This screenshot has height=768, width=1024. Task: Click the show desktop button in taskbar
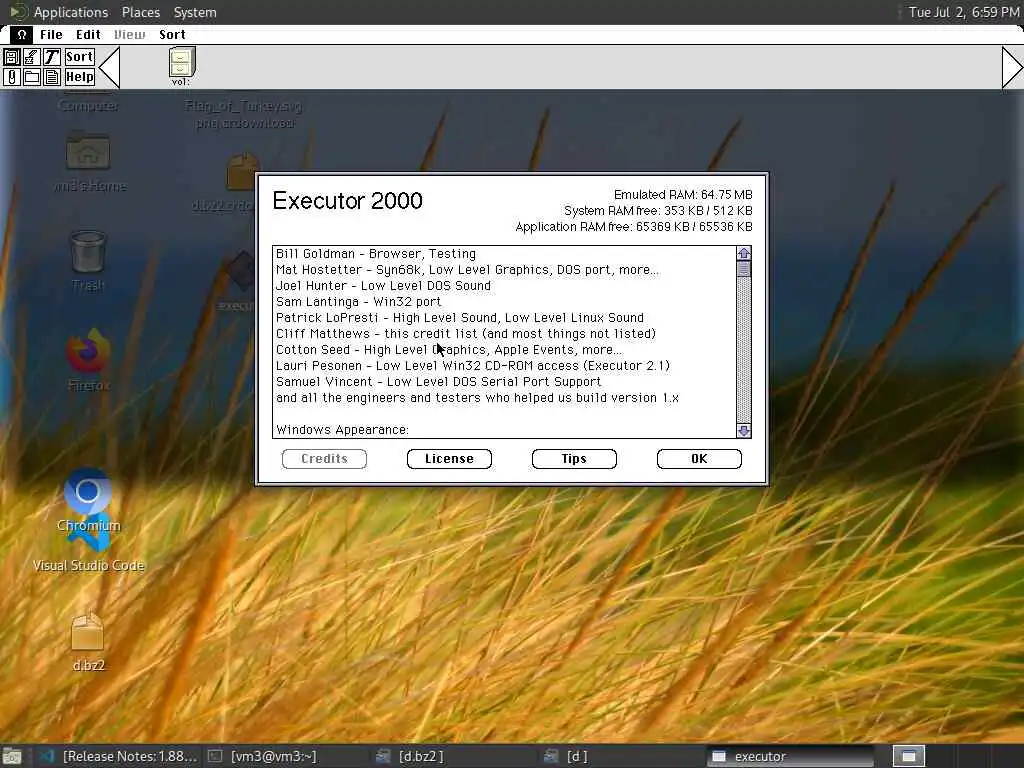tap(12, 757)
